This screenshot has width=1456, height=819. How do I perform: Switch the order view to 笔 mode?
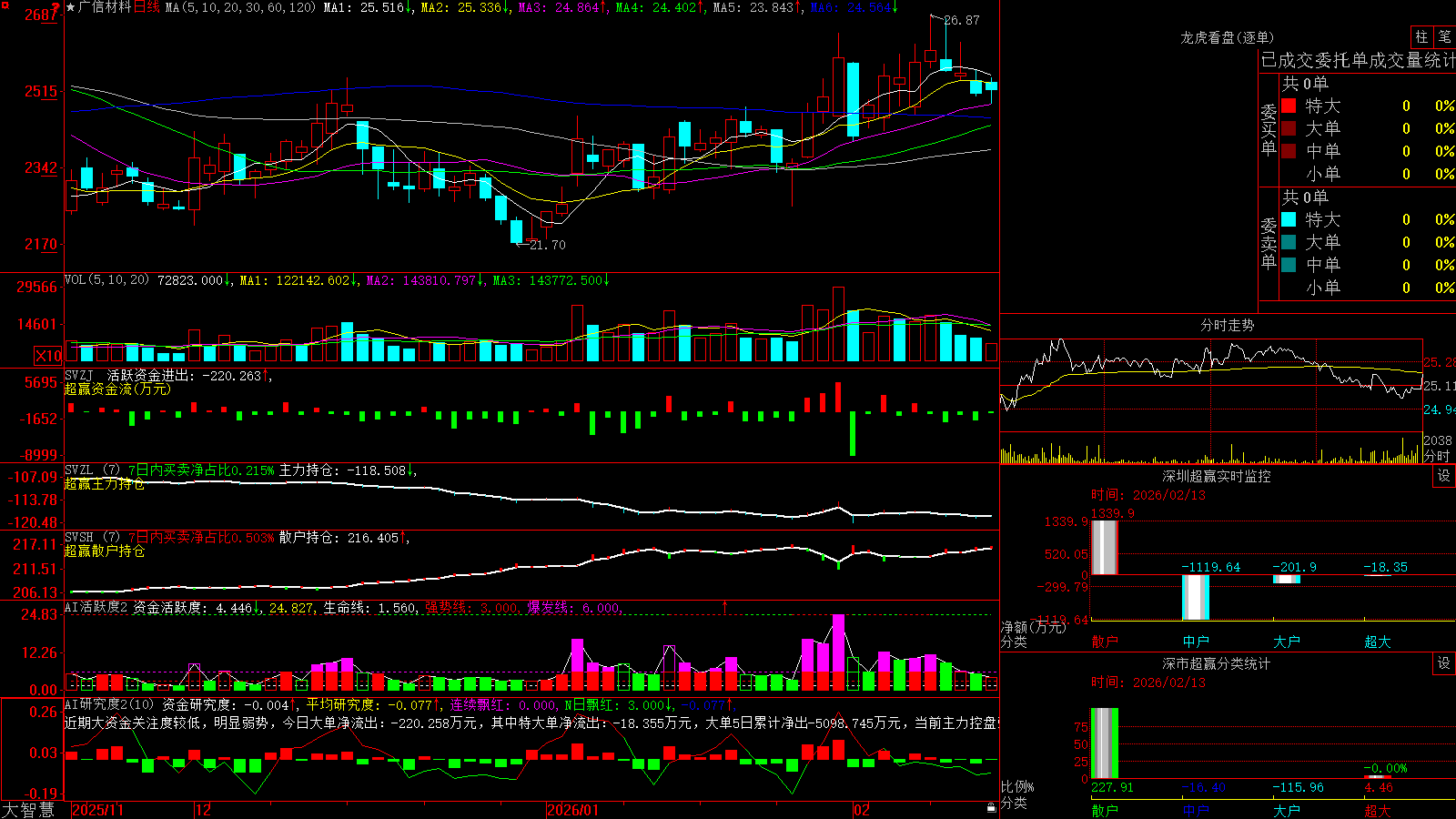pos(1444,36)
